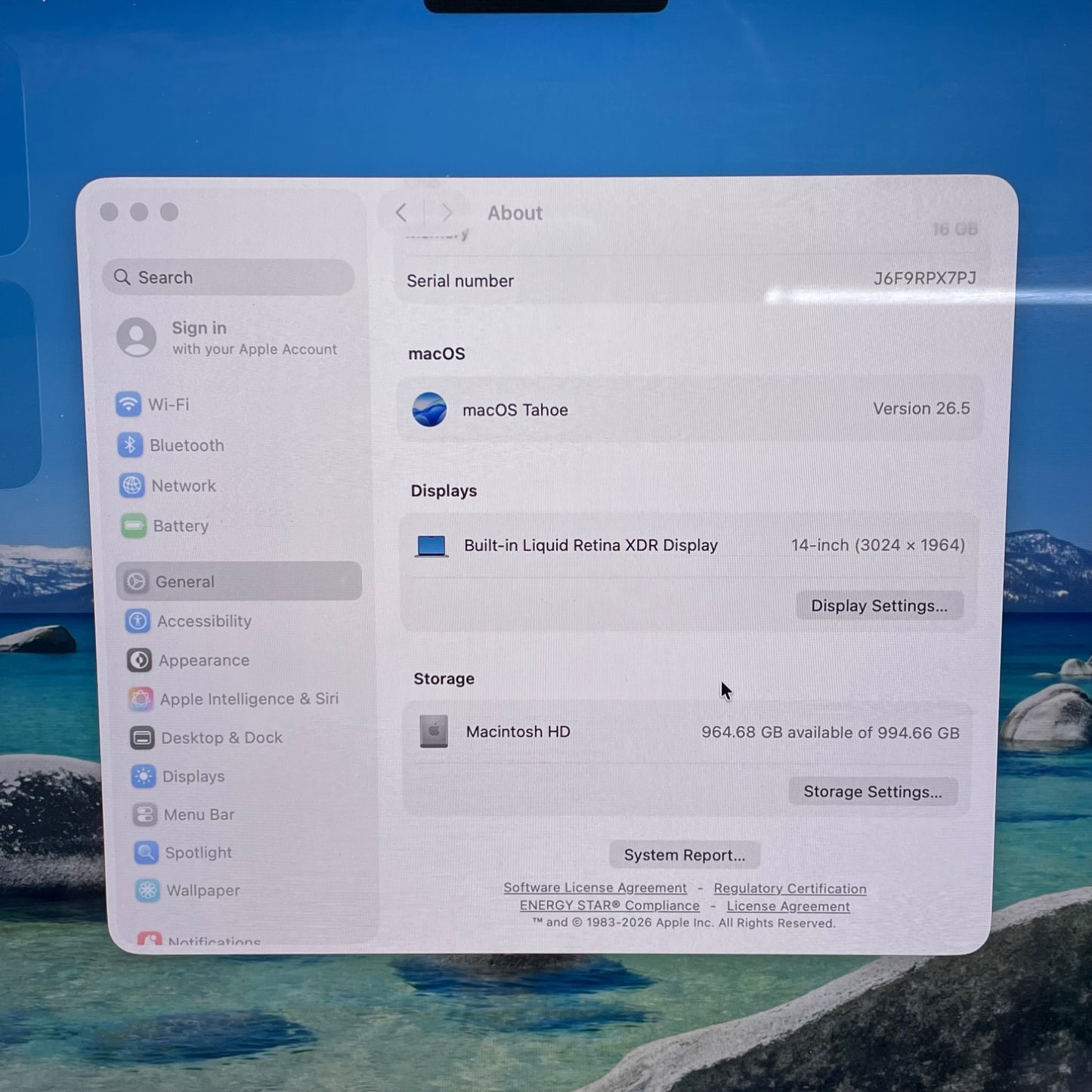Click the serial number J6F9RPX7PJ
This screenshot has height=1092, width=1092.
925,278
